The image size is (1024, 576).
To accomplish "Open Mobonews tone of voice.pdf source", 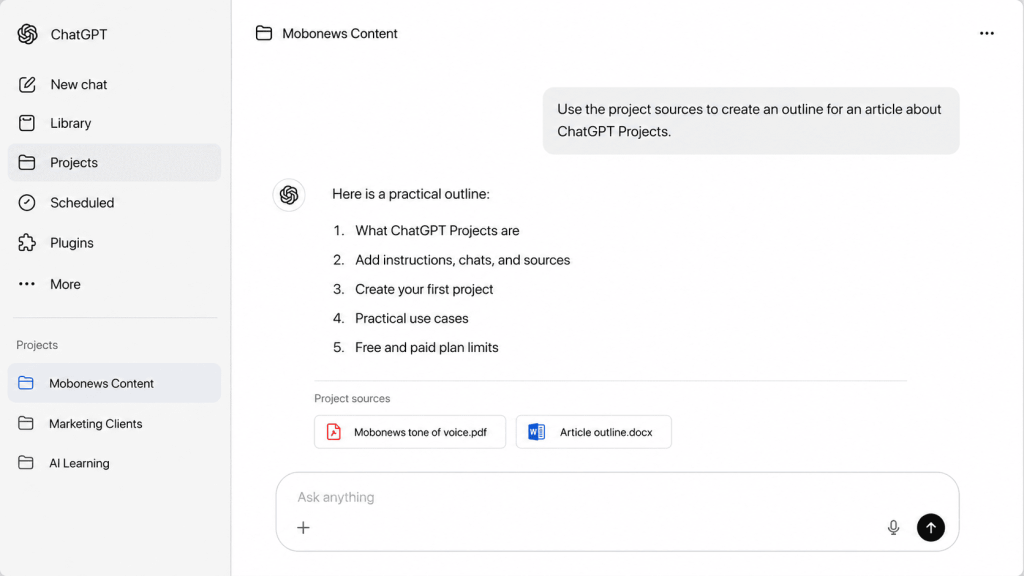I will [x=409, y=432].
